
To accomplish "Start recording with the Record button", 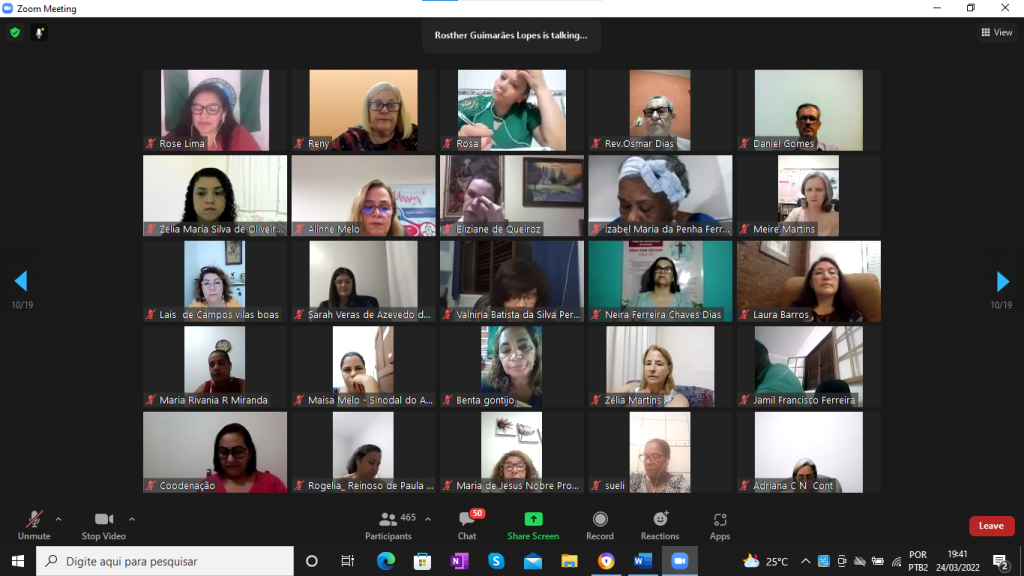I will (x=600, y=525).
